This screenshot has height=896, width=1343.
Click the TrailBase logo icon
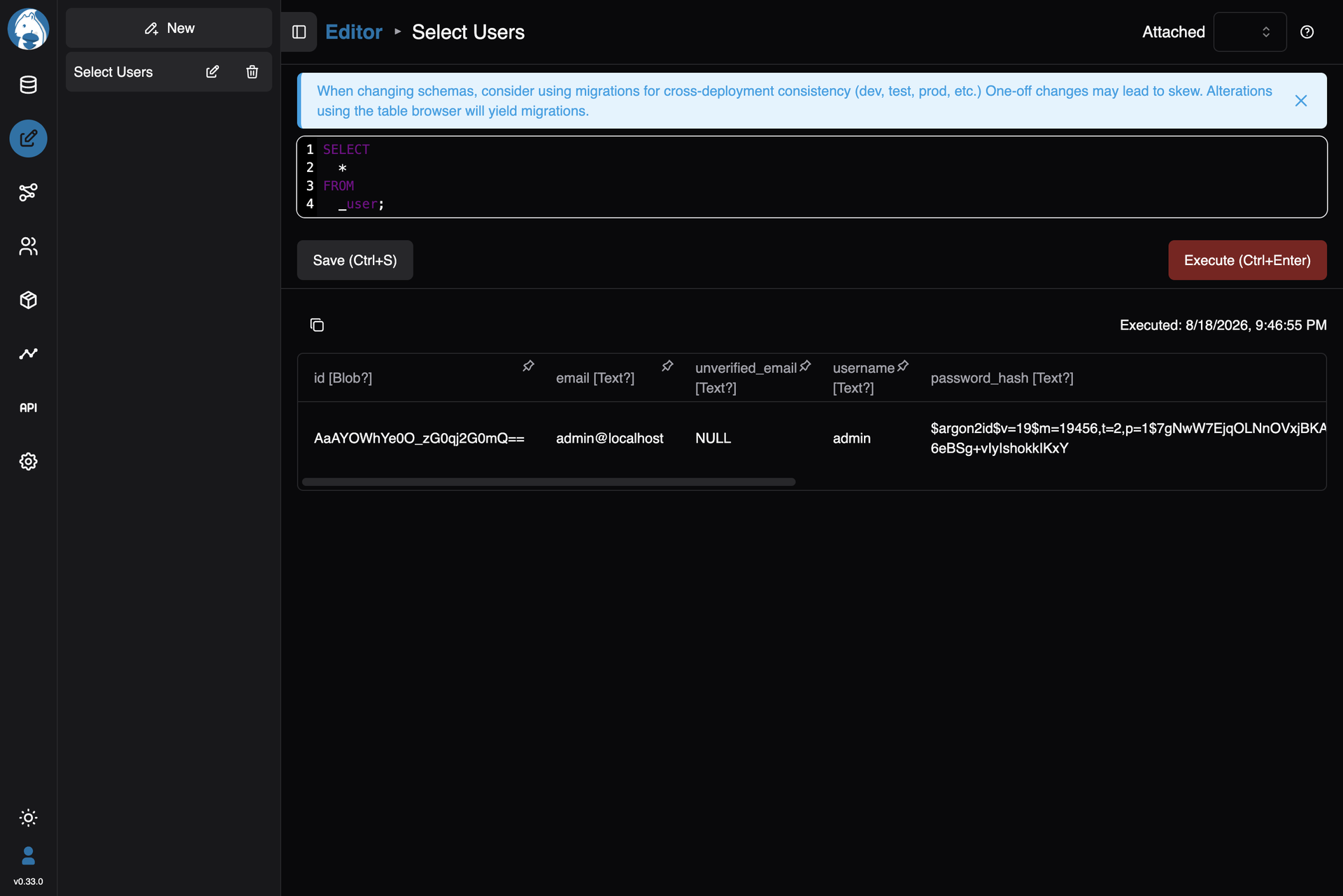point(28,29)
